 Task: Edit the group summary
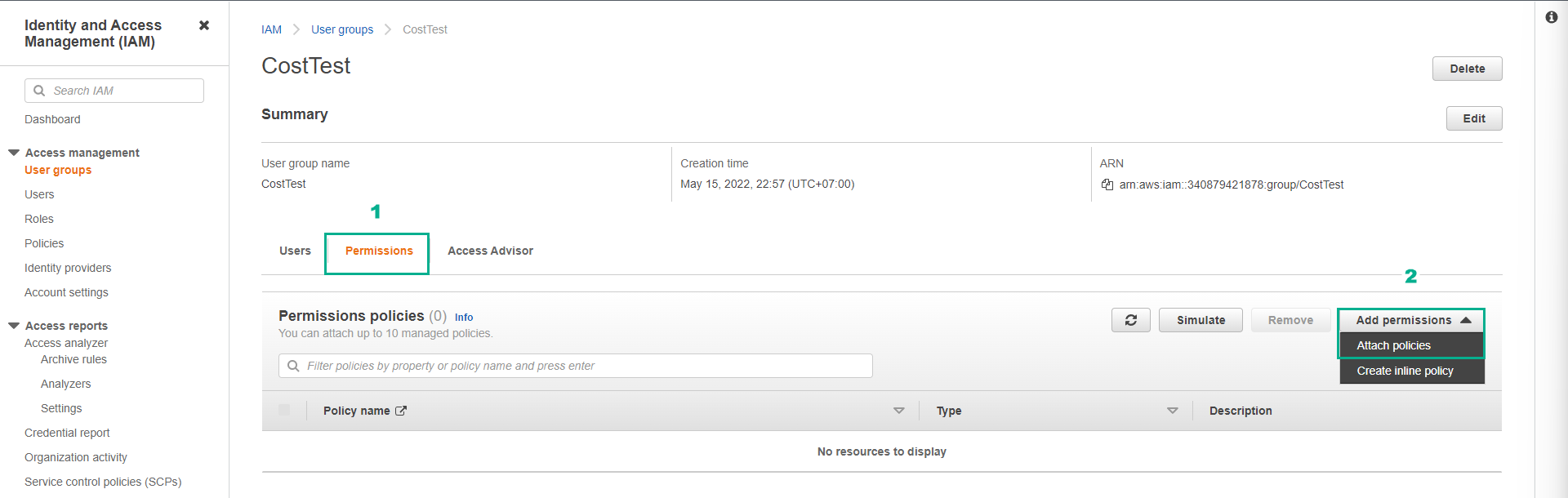click(1474, 118)
